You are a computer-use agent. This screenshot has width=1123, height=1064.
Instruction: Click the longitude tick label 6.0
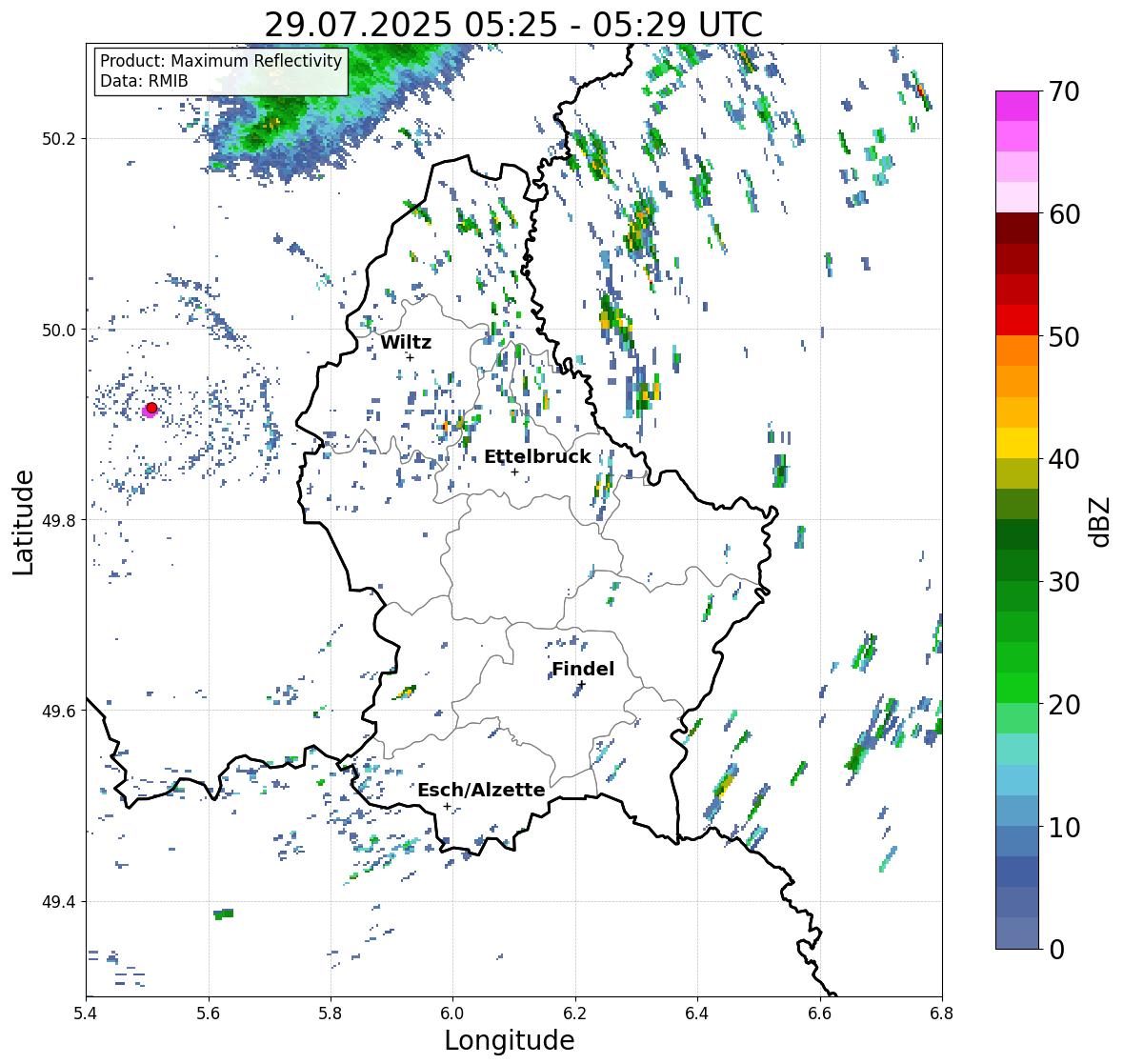tap(452, 1014)
